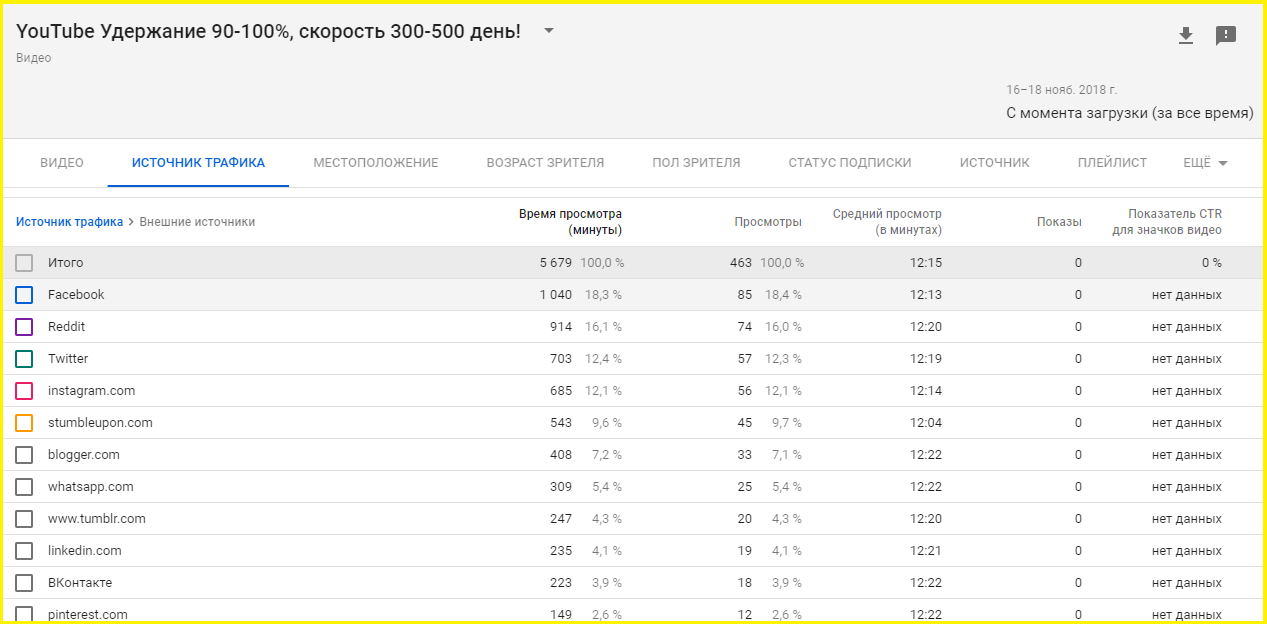The width and height of the screenshot is (1267, 624).
Task: Toggle the Reddit row checkbox
Action: coord(24,327)
